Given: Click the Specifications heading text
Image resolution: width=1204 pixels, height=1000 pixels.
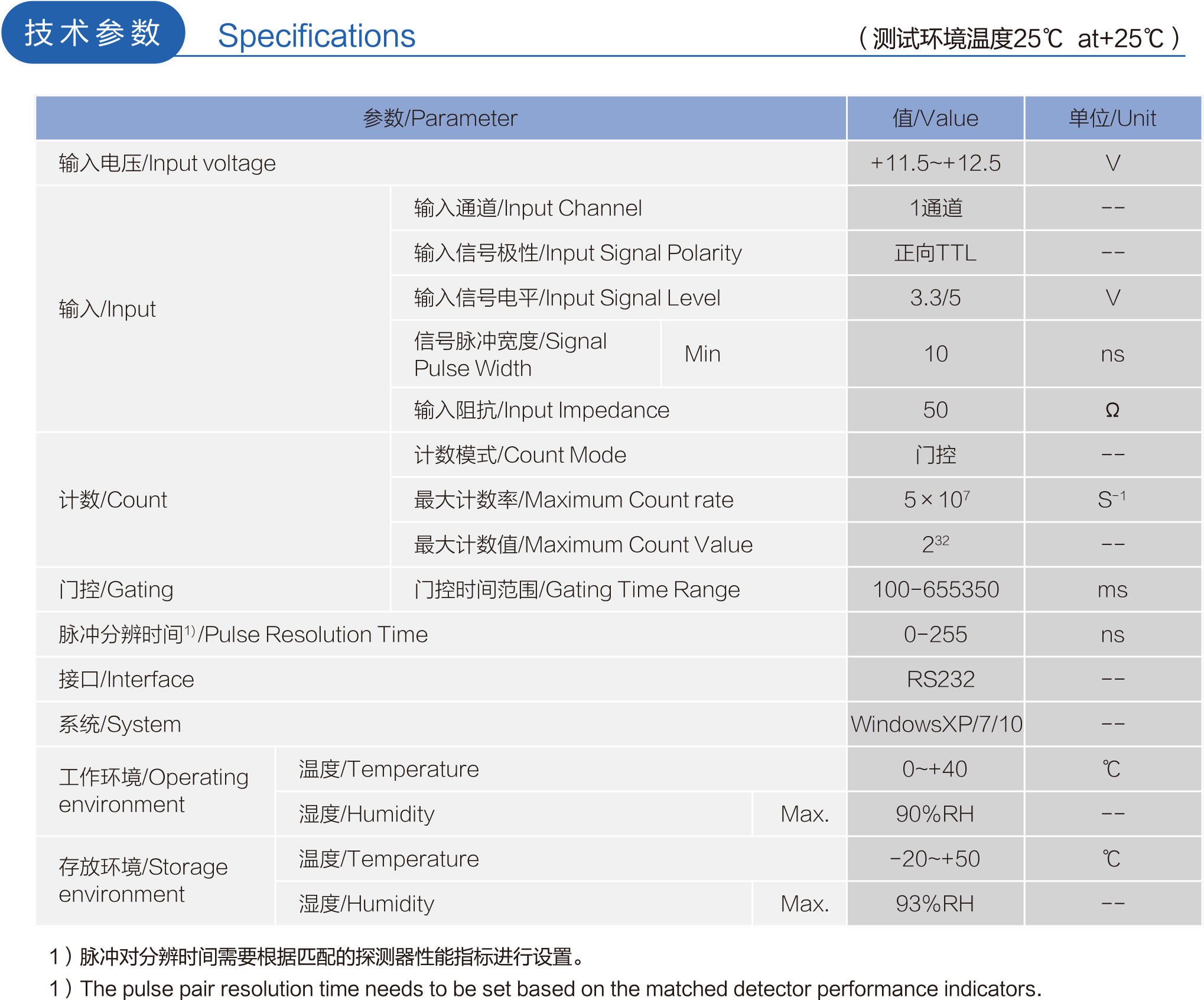Looking at the screenshot, I should click(316, 36).
